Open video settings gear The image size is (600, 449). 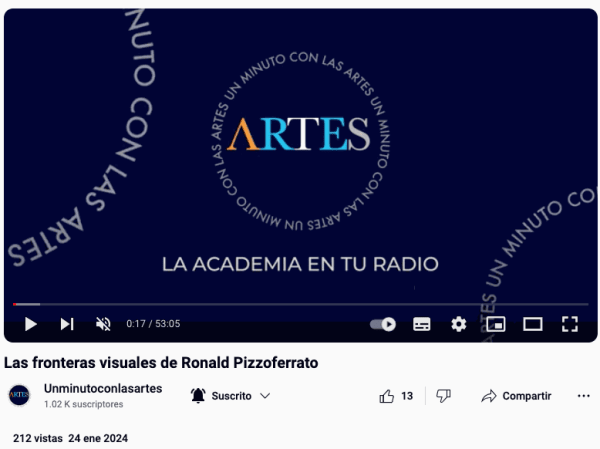point(458,324)
